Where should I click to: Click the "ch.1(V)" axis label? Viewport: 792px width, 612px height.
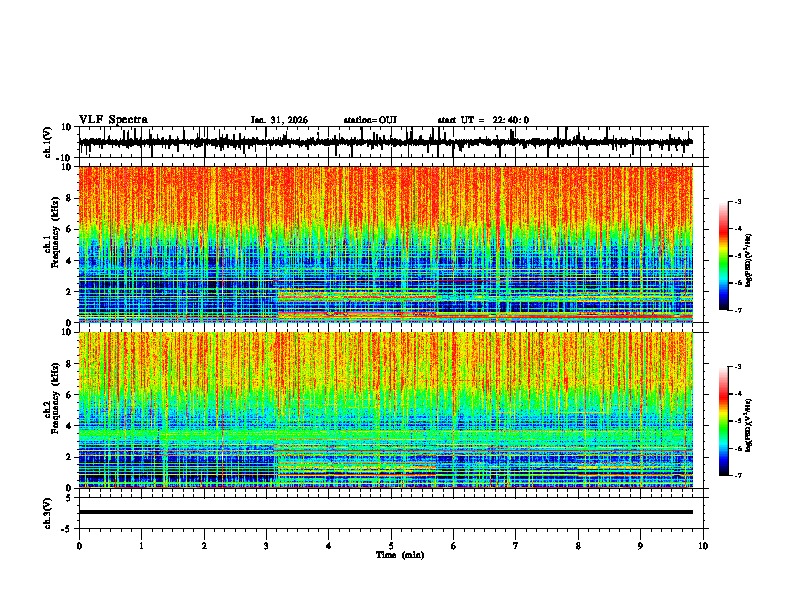(47, 142)
